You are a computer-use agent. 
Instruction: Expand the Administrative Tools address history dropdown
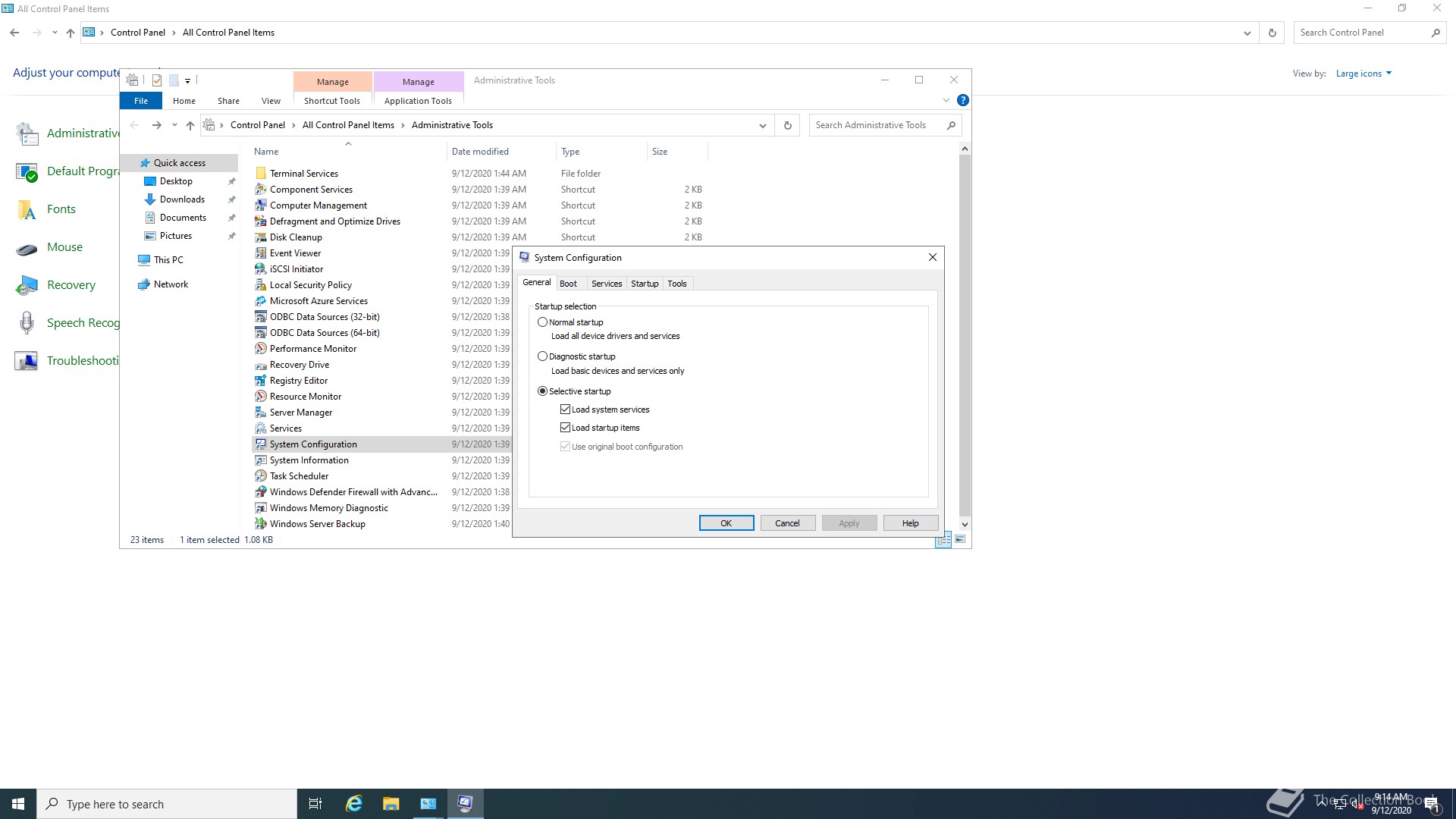pos(763,126)
